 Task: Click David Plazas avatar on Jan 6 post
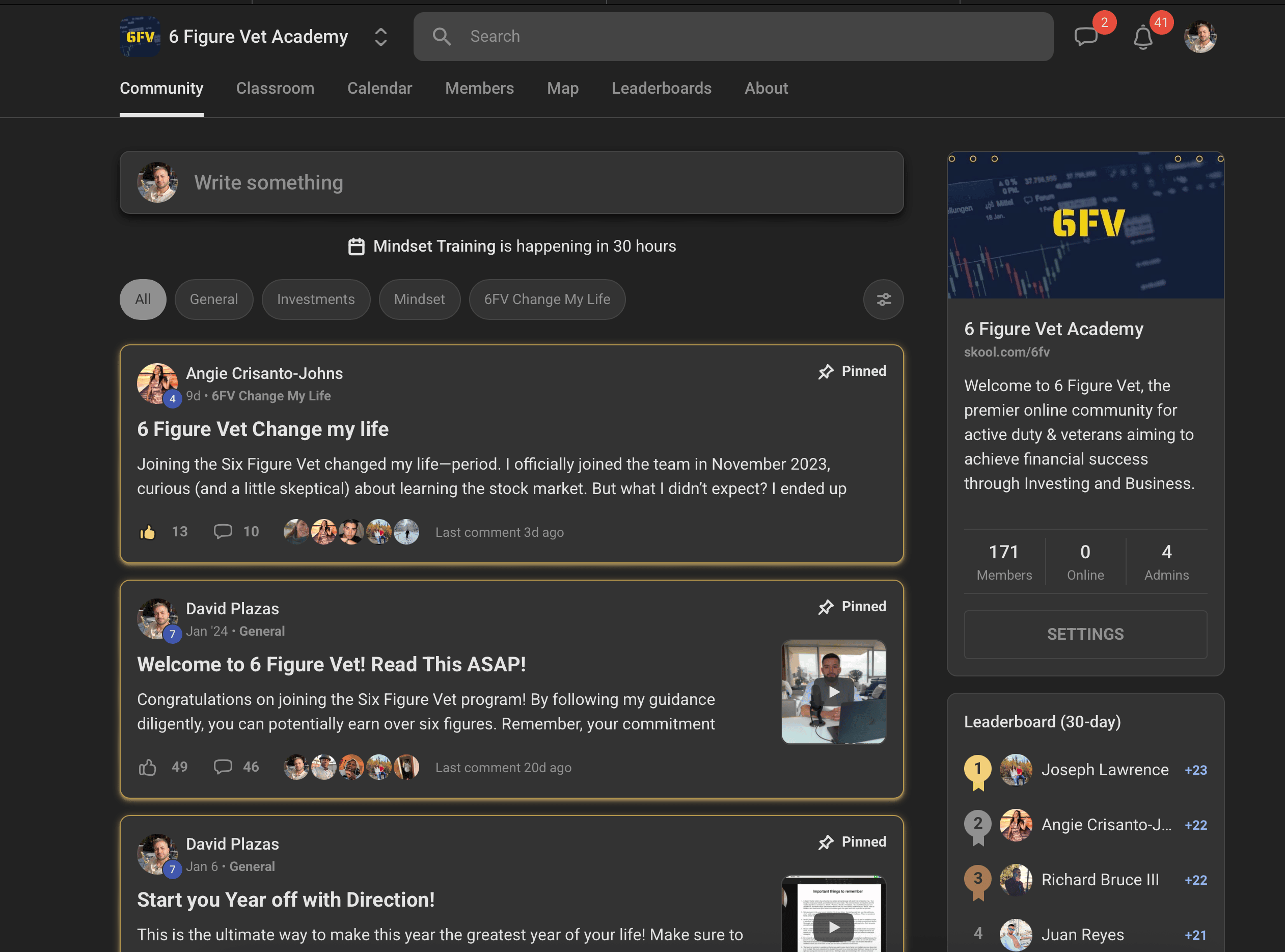click(157, 854)
